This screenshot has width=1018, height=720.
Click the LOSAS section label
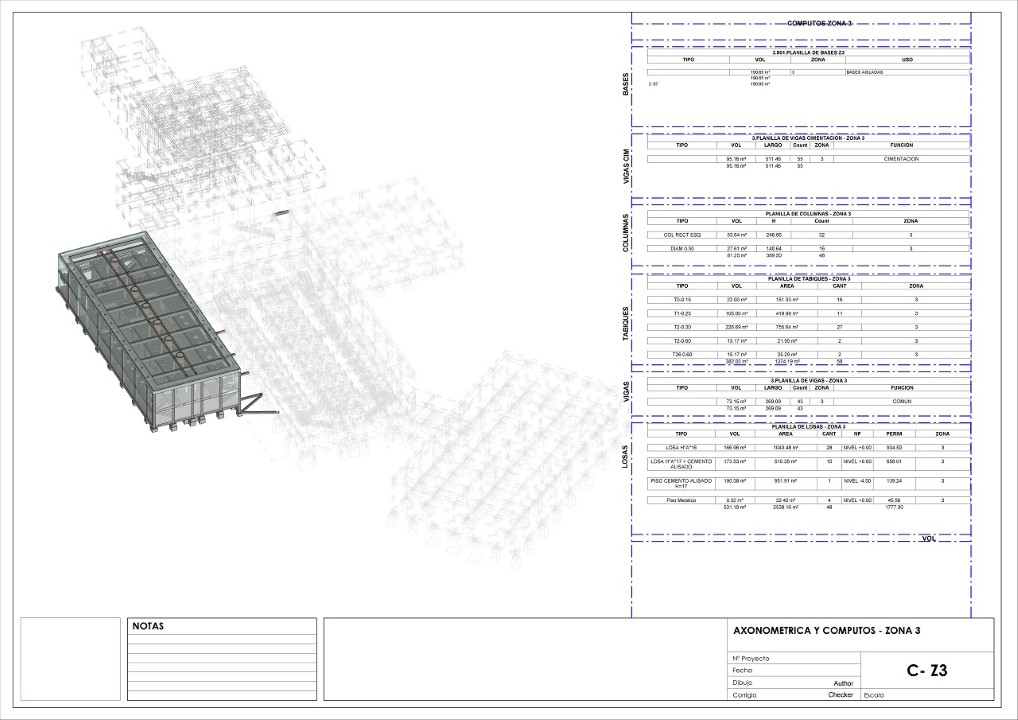tap(626, 456)
